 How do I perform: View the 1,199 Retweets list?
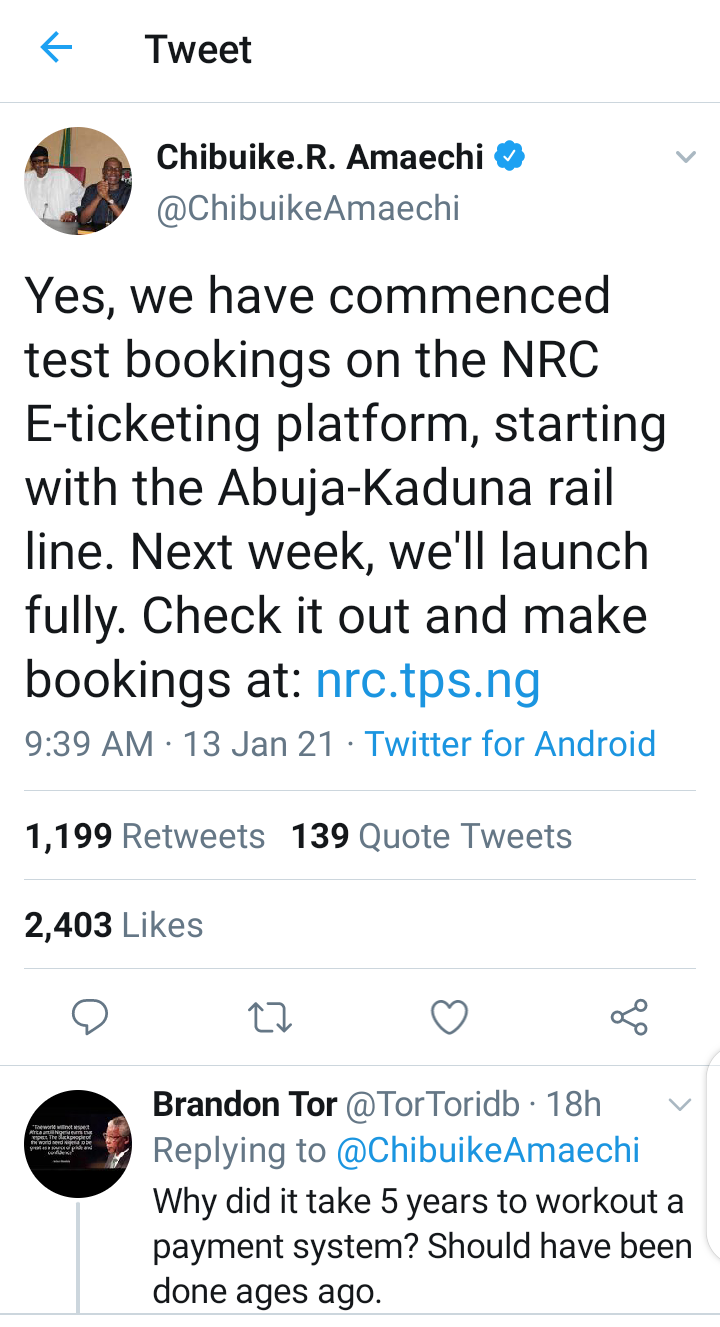pos(145,836)
